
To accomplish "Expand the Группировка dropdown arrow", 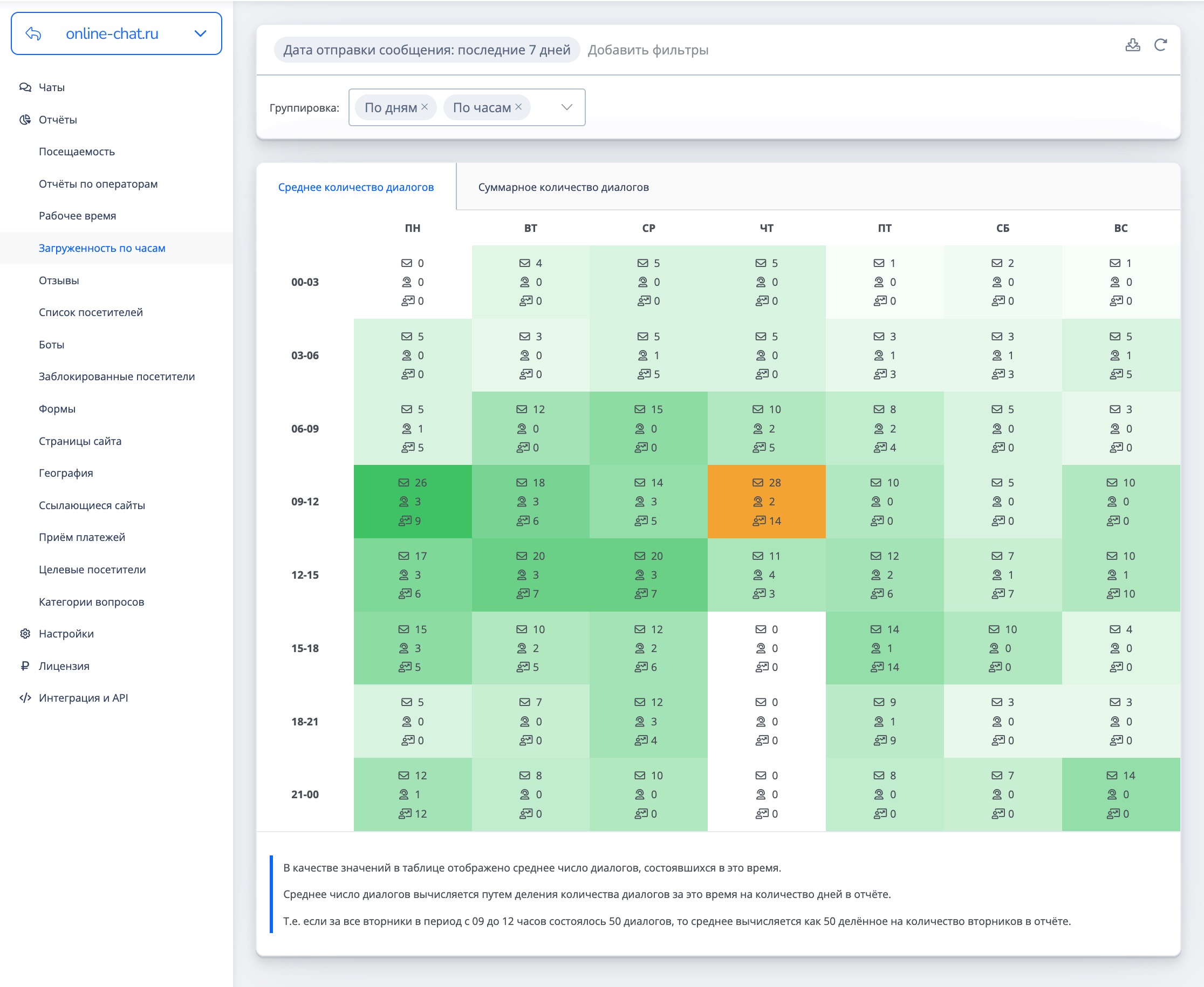I will pyautogui.click(x=566, y=107).
